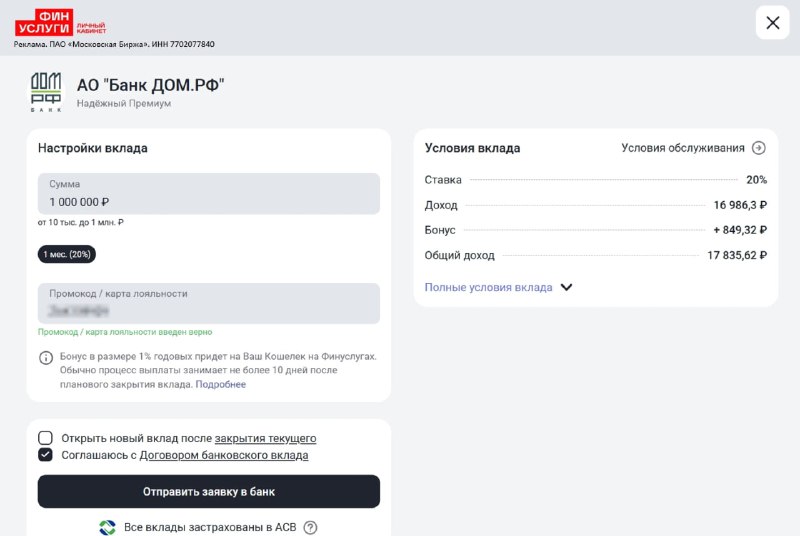Close the deposit dialog with X
The height and width of the screenshot is (536, 800).
click(x=772, y=22)
